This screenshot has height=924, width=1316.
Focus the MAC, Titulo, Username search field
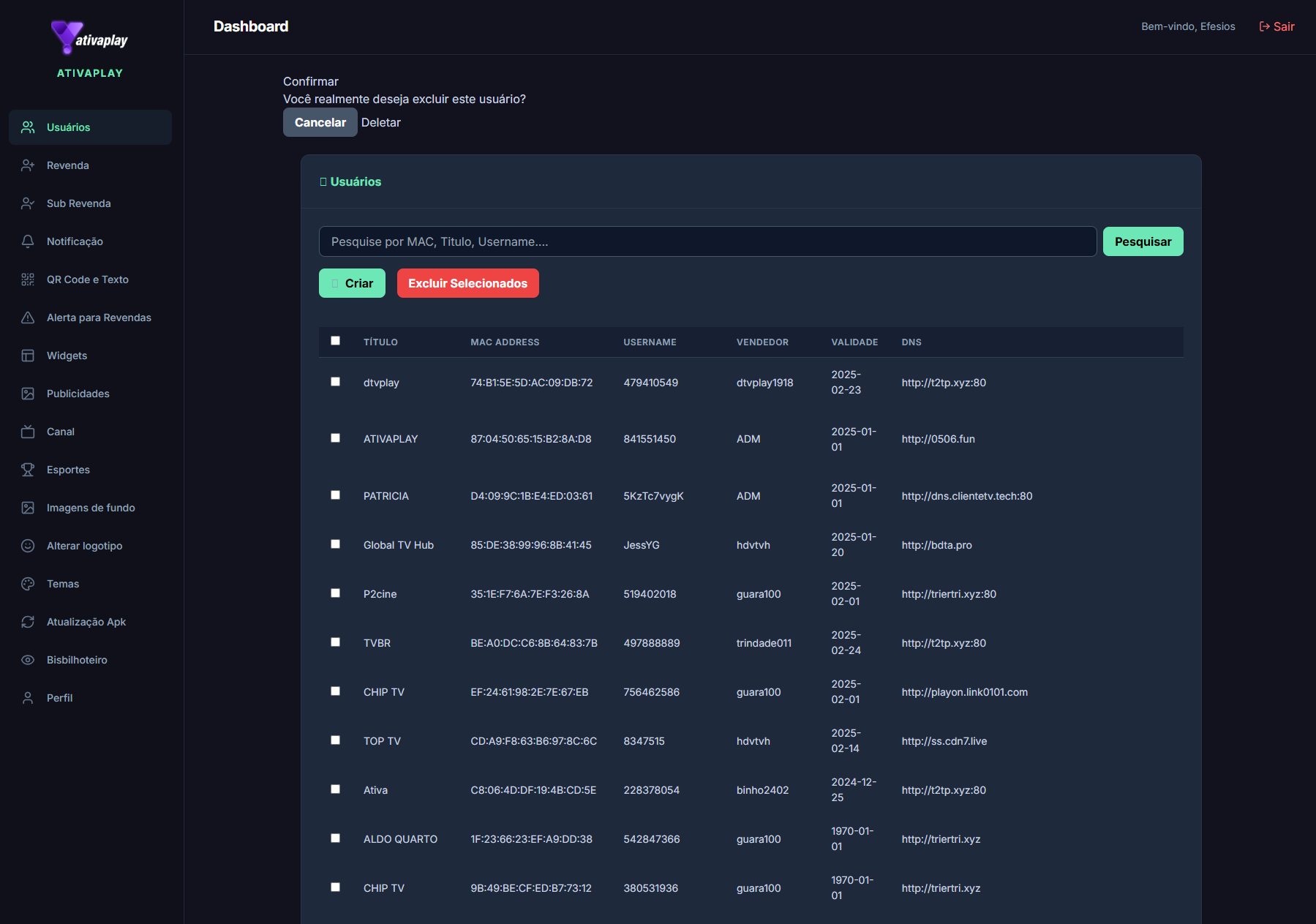707,241
